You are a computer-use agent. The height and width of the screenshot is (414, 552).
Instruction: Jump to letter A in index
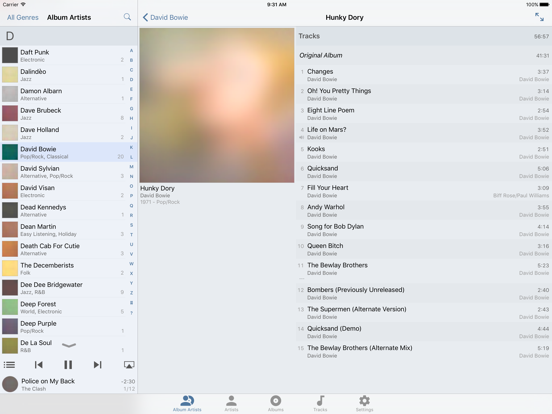pyautogui.click(x=131, y=51)
